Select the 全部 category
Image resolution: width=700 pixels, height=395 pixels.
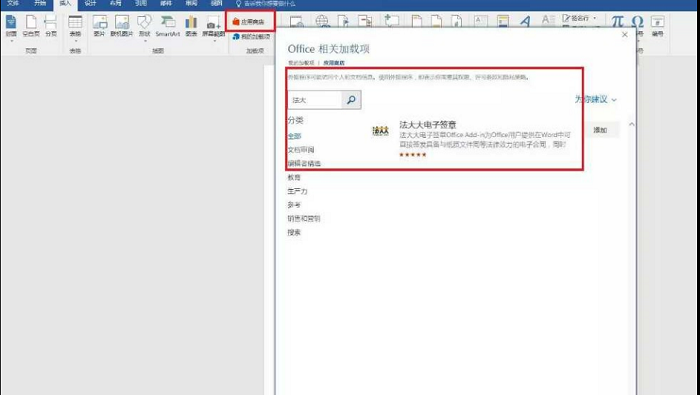point(294,136)
